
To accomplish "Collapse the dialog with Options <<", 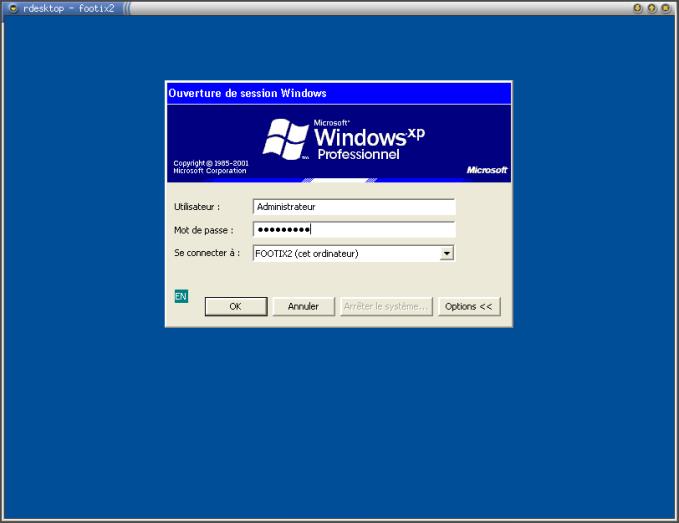I will tap(469, 307).
